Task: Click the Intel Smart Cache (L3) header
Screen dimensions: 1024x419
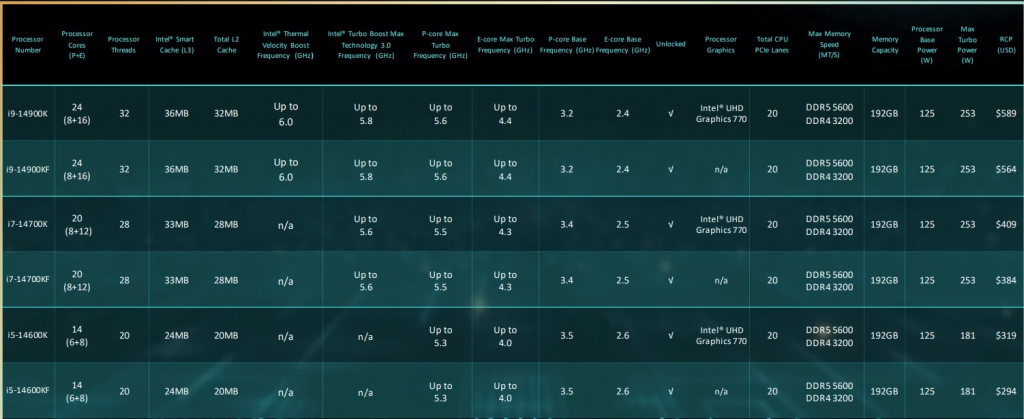Action: coord(174,44)
